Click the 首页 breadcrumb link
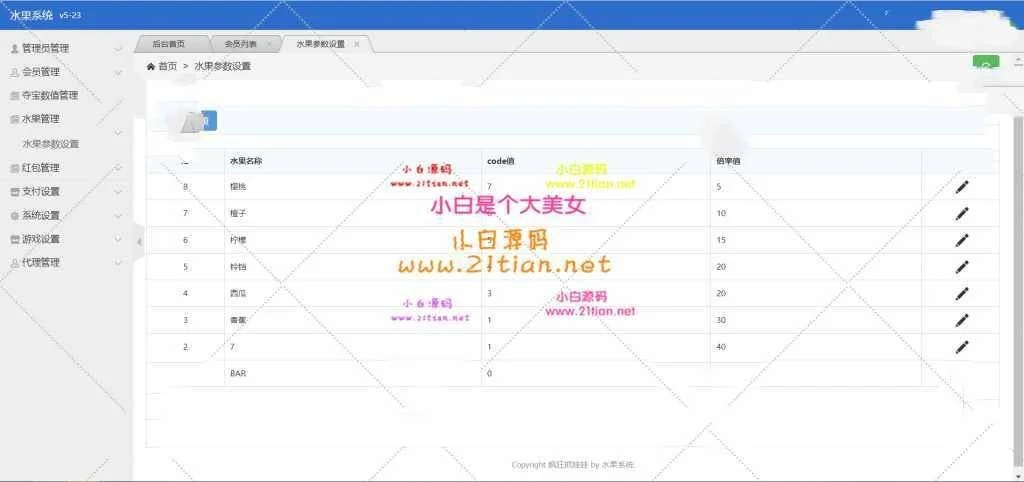 coord(167,66)
